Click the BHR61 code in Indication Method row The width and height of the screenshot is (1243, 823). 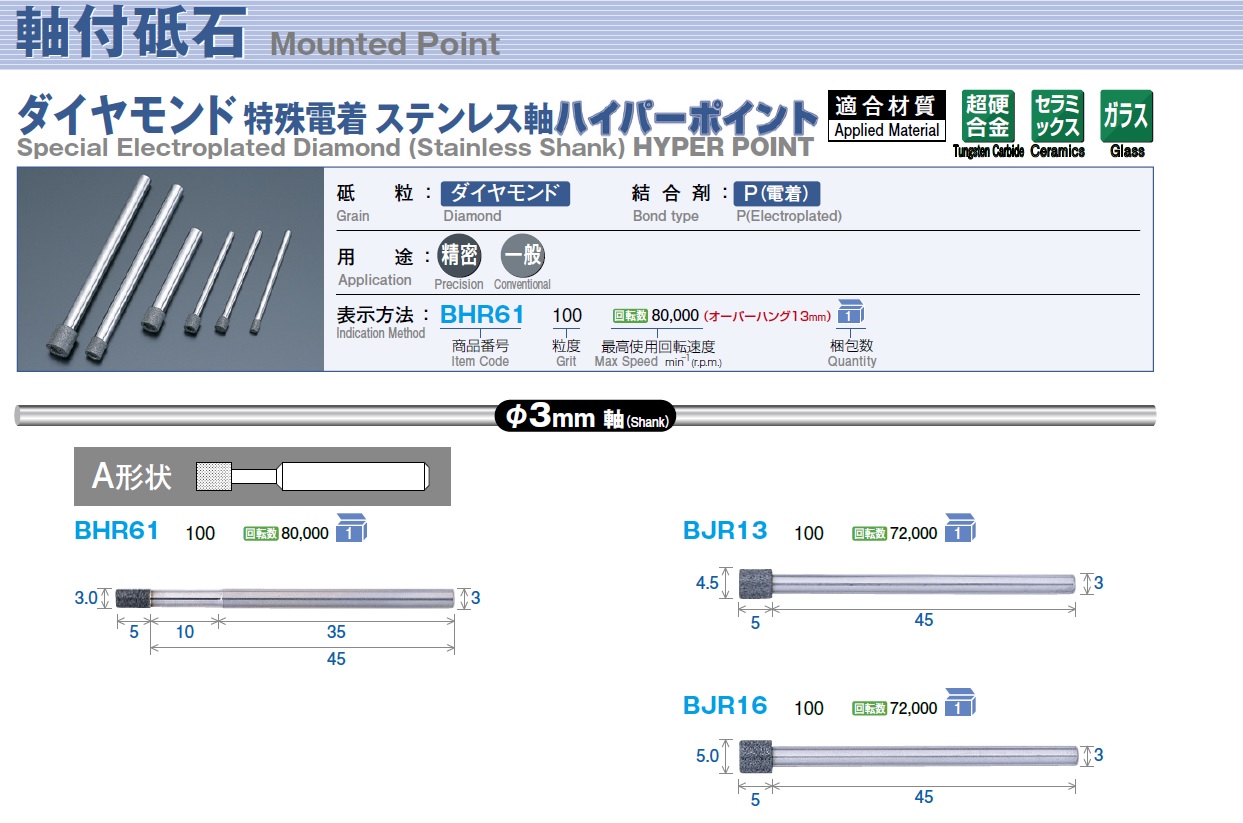point(482,315)
